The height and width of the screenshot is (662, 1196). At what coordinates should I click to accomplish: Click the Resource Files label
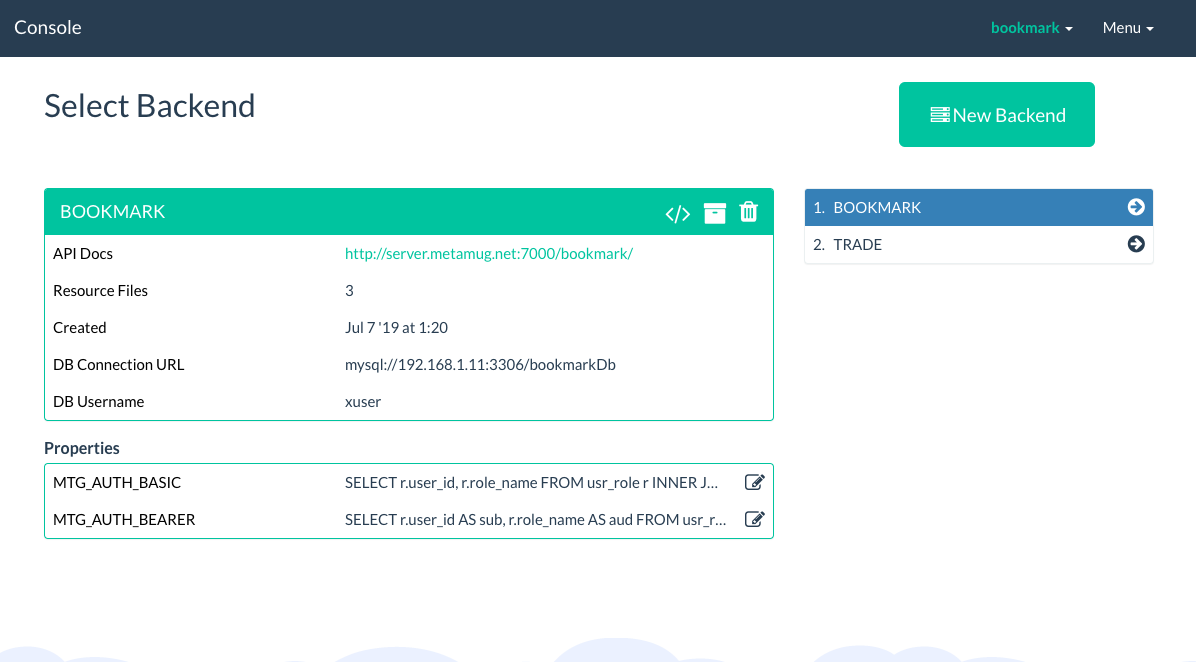(x=100, y=291)
